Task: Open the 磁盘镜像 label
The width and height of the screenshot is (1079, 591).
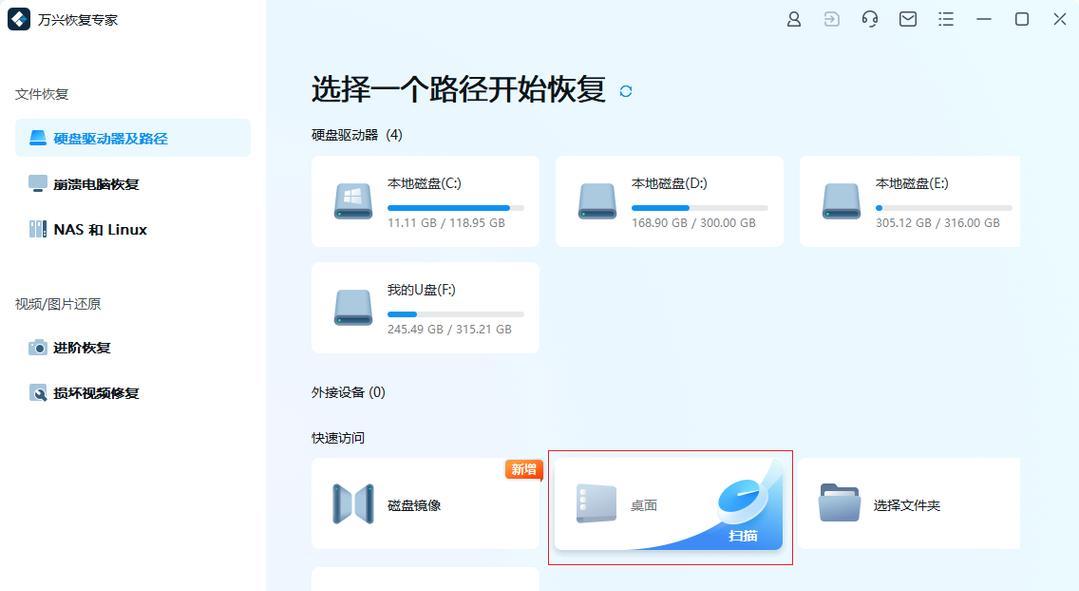Action: [414, 505]
